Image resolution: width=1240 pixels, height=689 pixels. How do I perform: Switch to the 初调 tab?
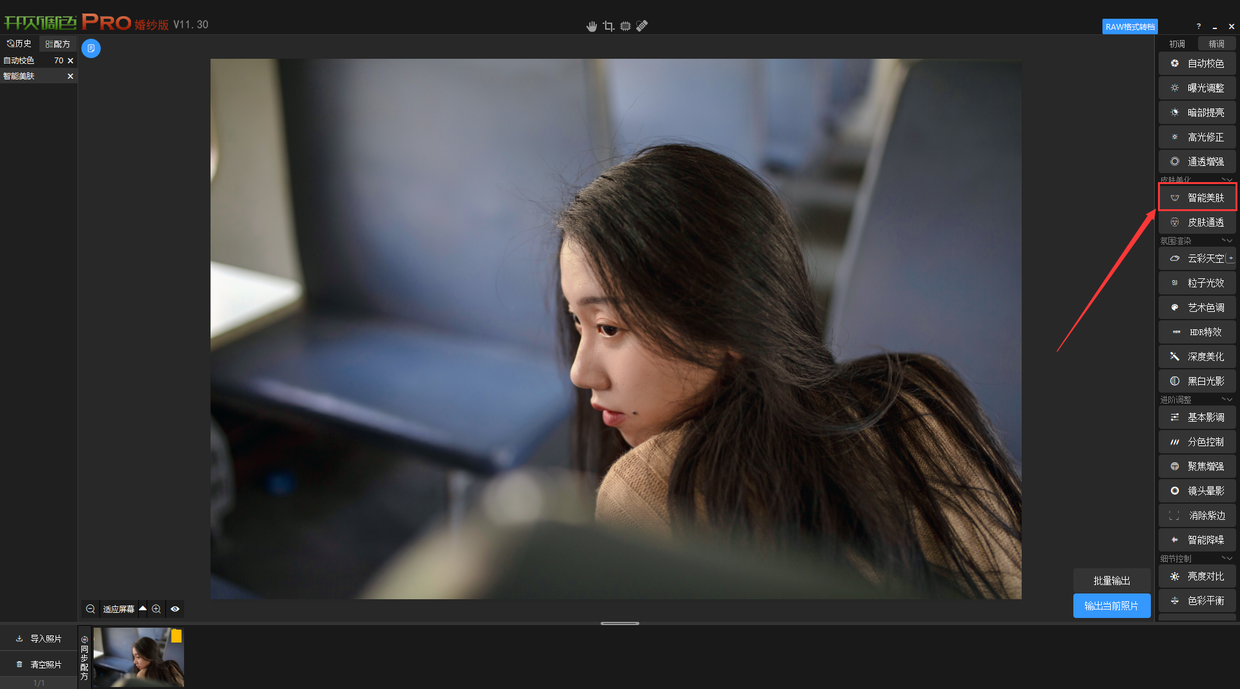pos(1177,44)
